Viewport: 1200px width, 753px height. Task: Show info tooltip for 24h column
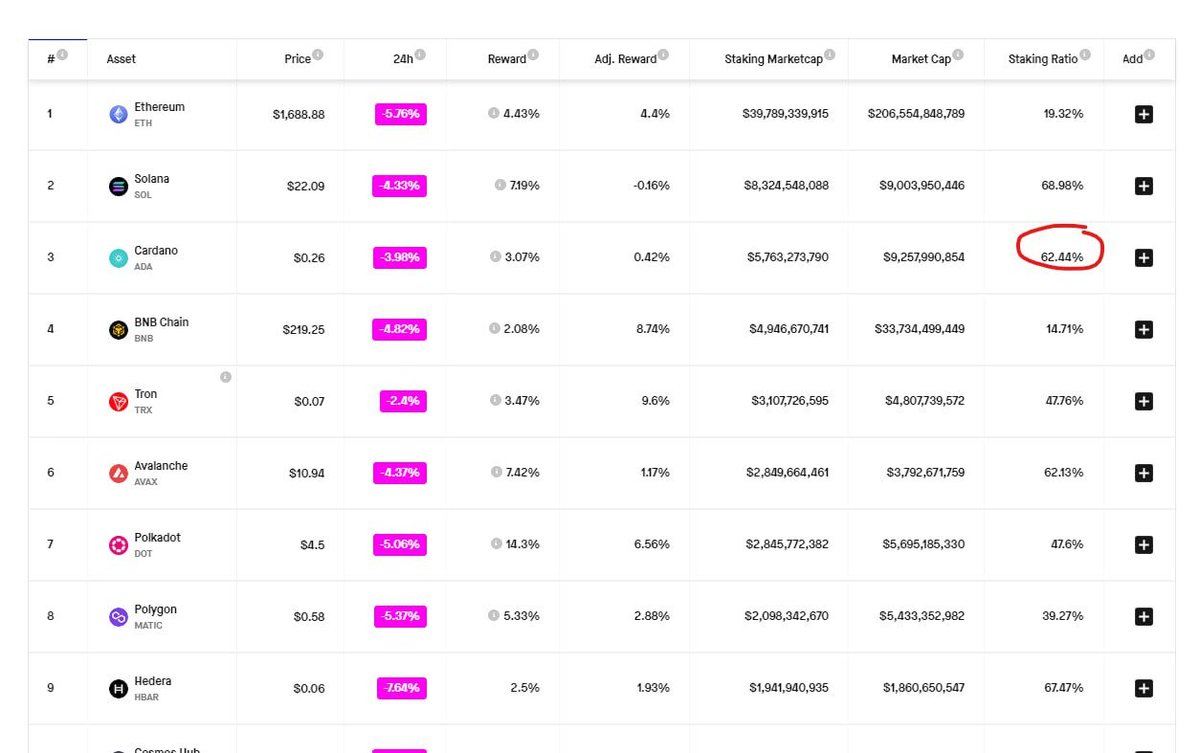click(x=420, y=55)
